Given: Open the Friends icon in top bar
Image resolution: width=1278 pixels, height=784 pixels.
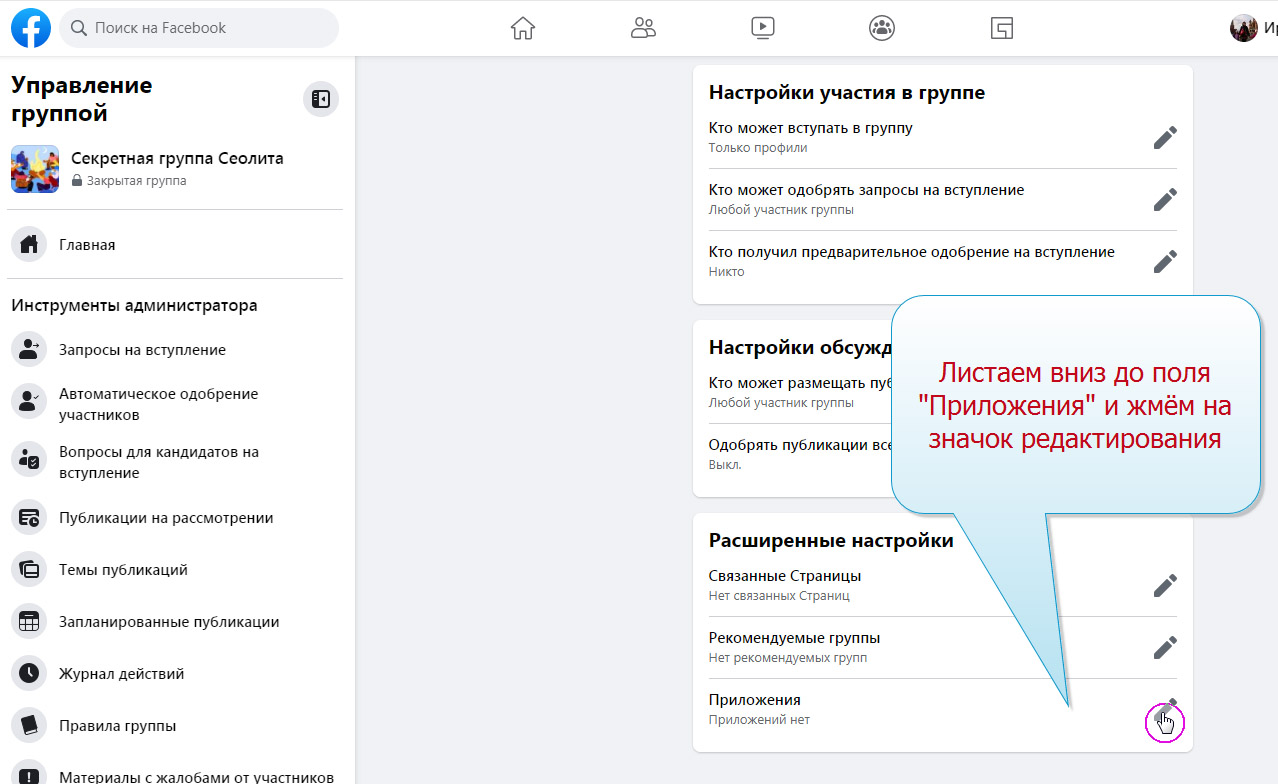Looking at the screenshot, I should [x=643, y=28].
